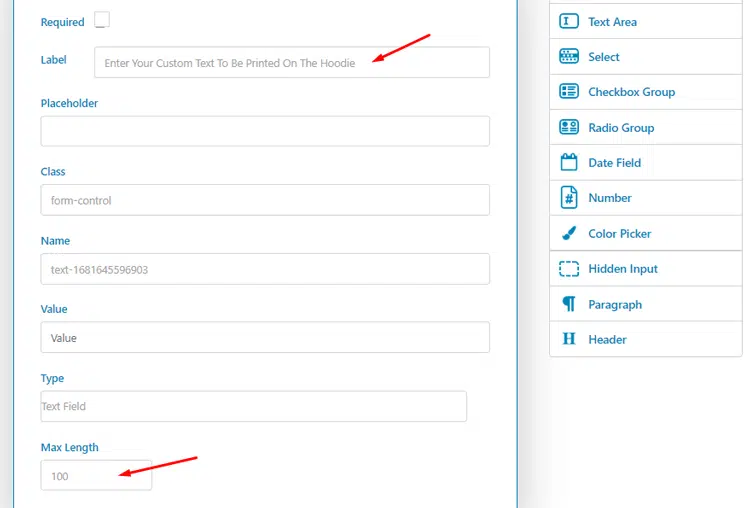This screenshot has height=508, width=750.
Task: Click the Text Area icon
Action: (569, 21)
